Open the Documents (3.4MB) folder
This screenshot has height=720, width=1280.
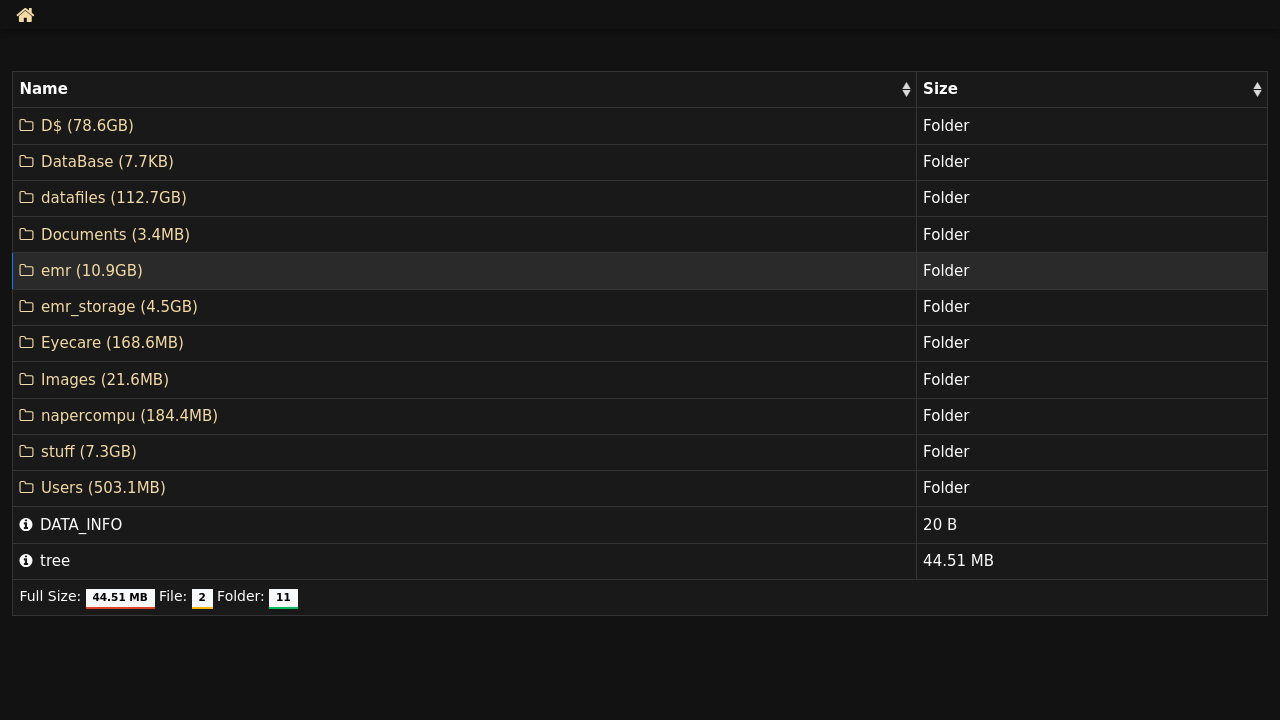point(115,234)
